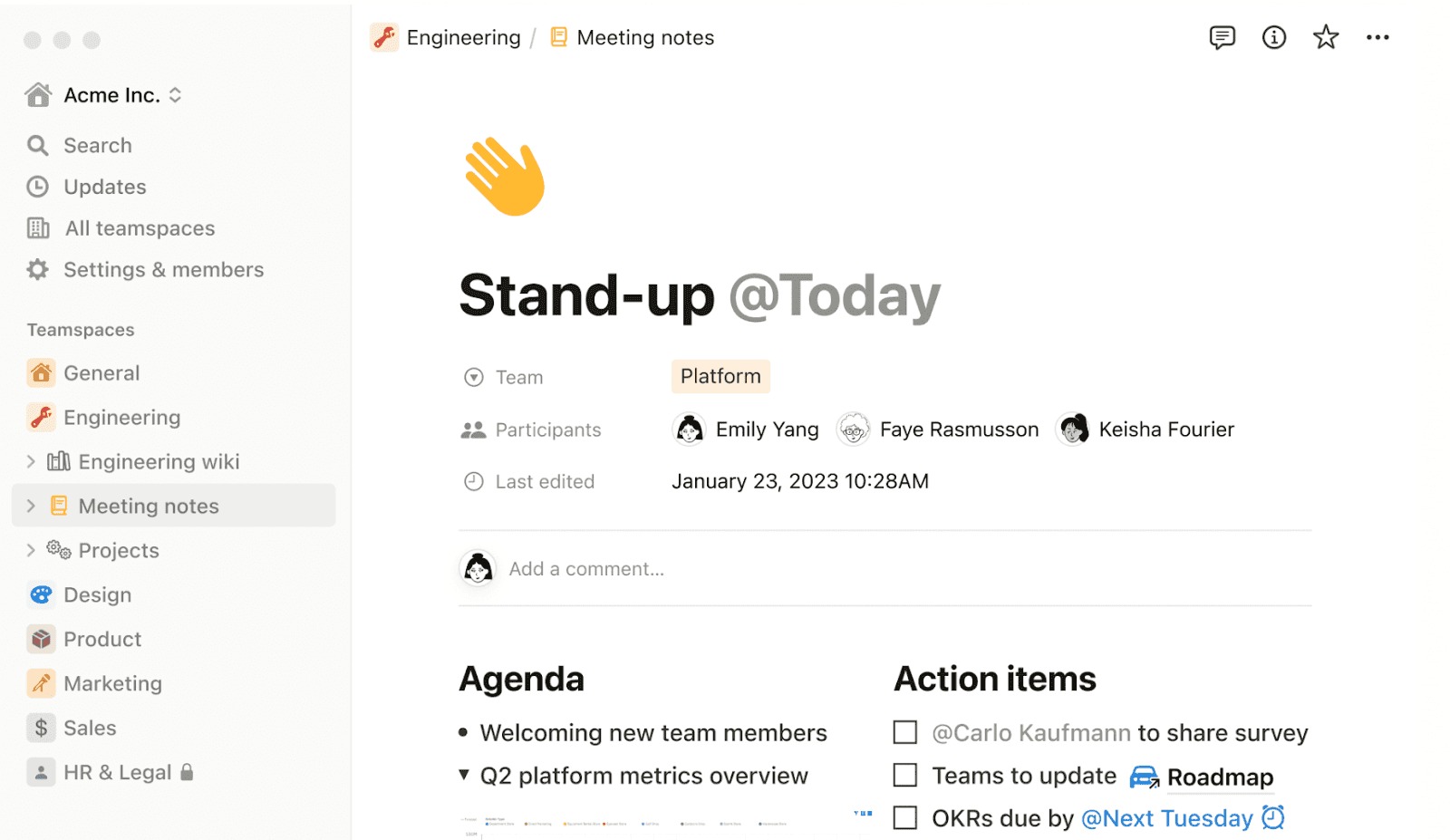Viewport: 1450px width, 840px height.
Task: Select Engineering in the breadcrumb
Action: 463,38
